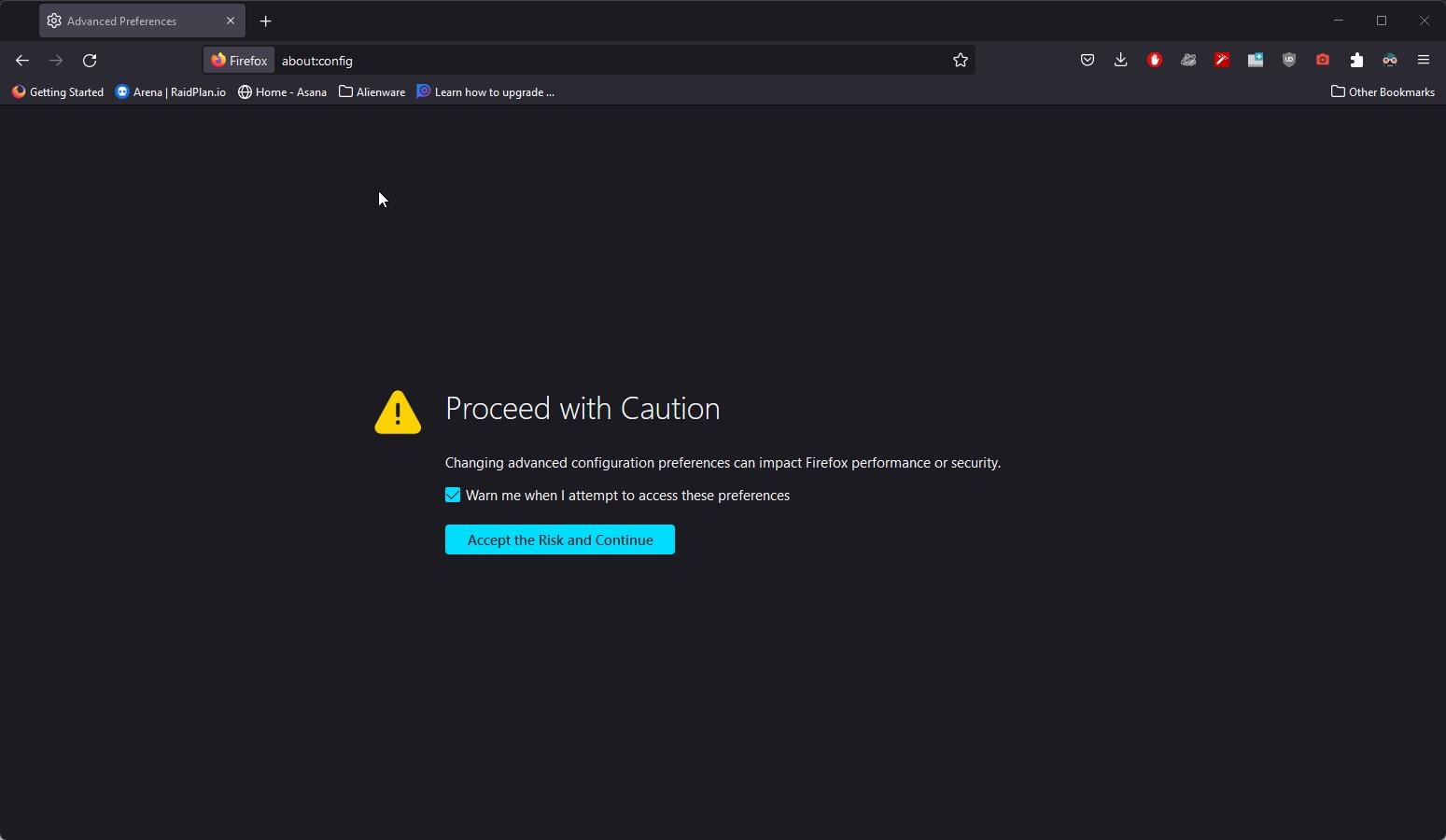Open the Firefox hamburger application menu
This screenshot has height=840, width=1446.
pos(1424,61)
